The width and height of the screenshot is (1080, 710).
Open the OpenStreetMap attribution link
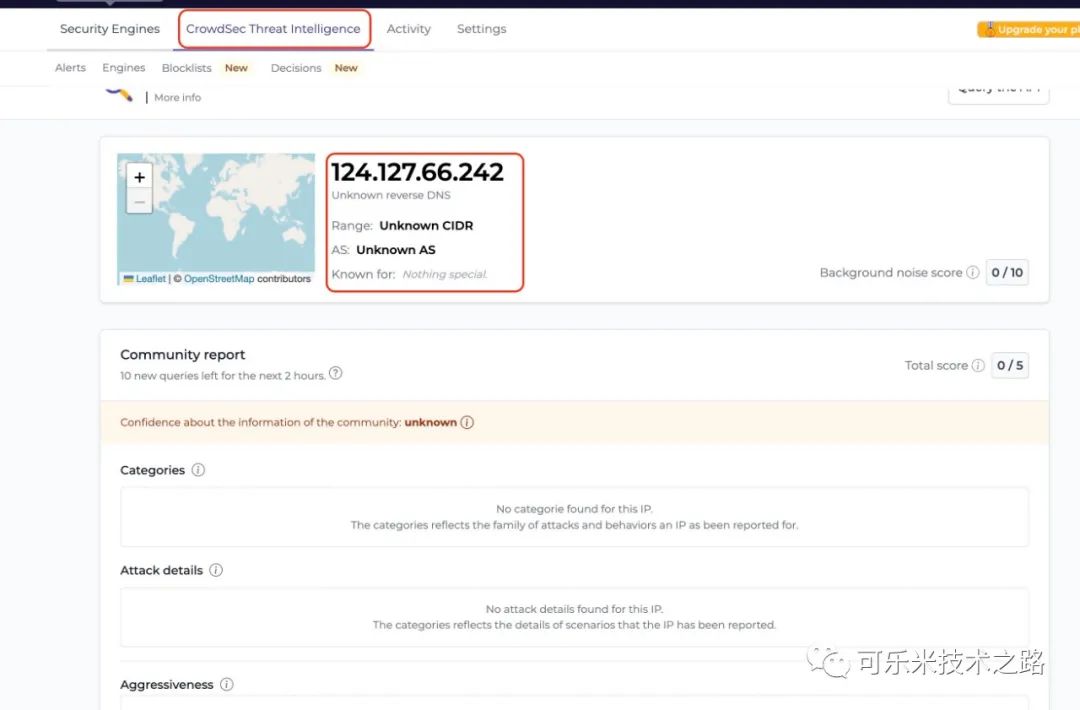[218, 278]
